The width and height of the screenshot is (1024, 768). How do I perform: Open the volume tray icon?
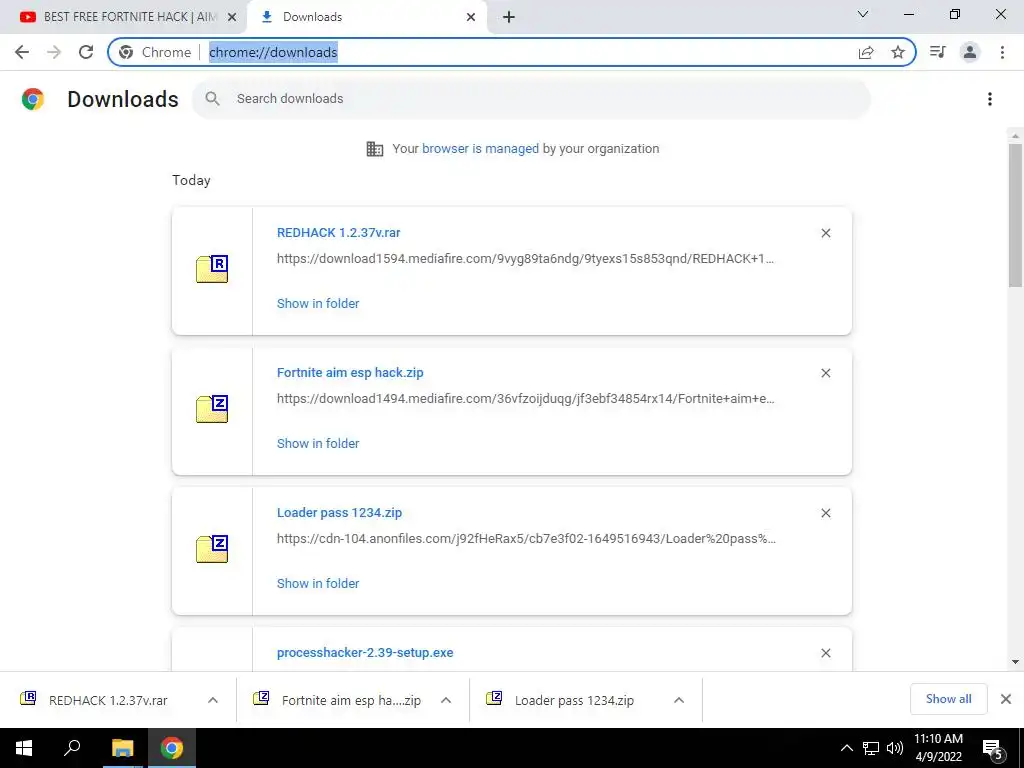tap(895, 748)
